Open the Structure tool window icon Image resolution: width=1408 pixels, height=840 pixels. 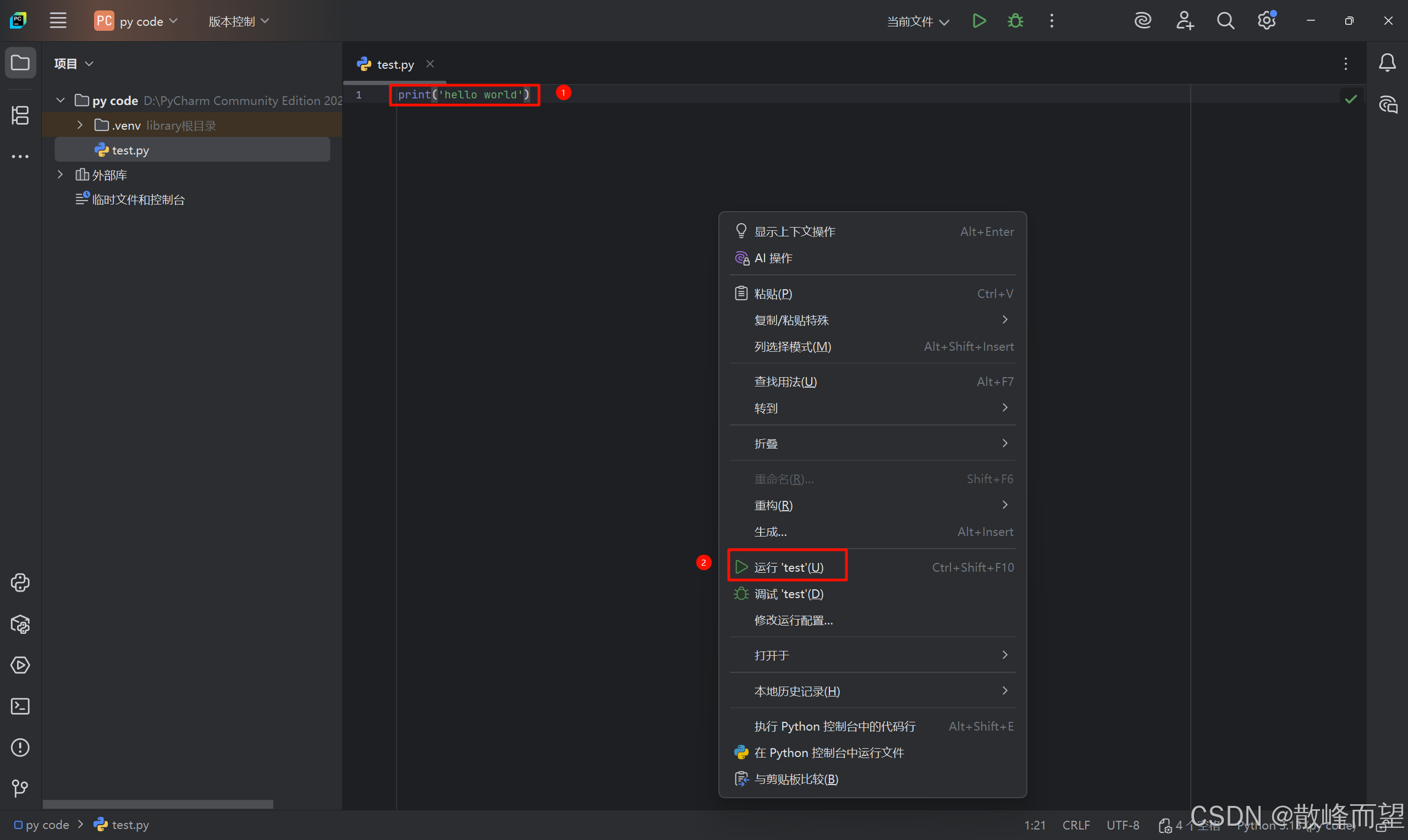(20, 115)
